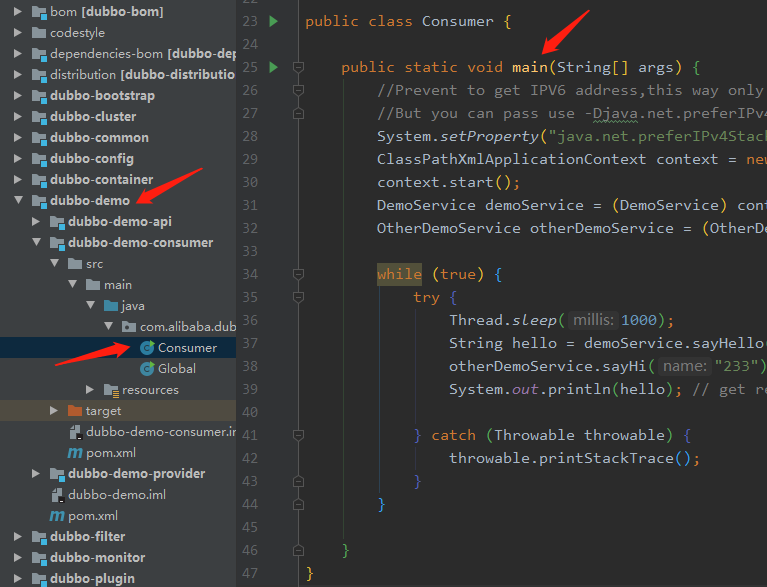Viewport: 767px width, 587px height.
Task: Click the "233" string literal
Action: coord(736,366)
